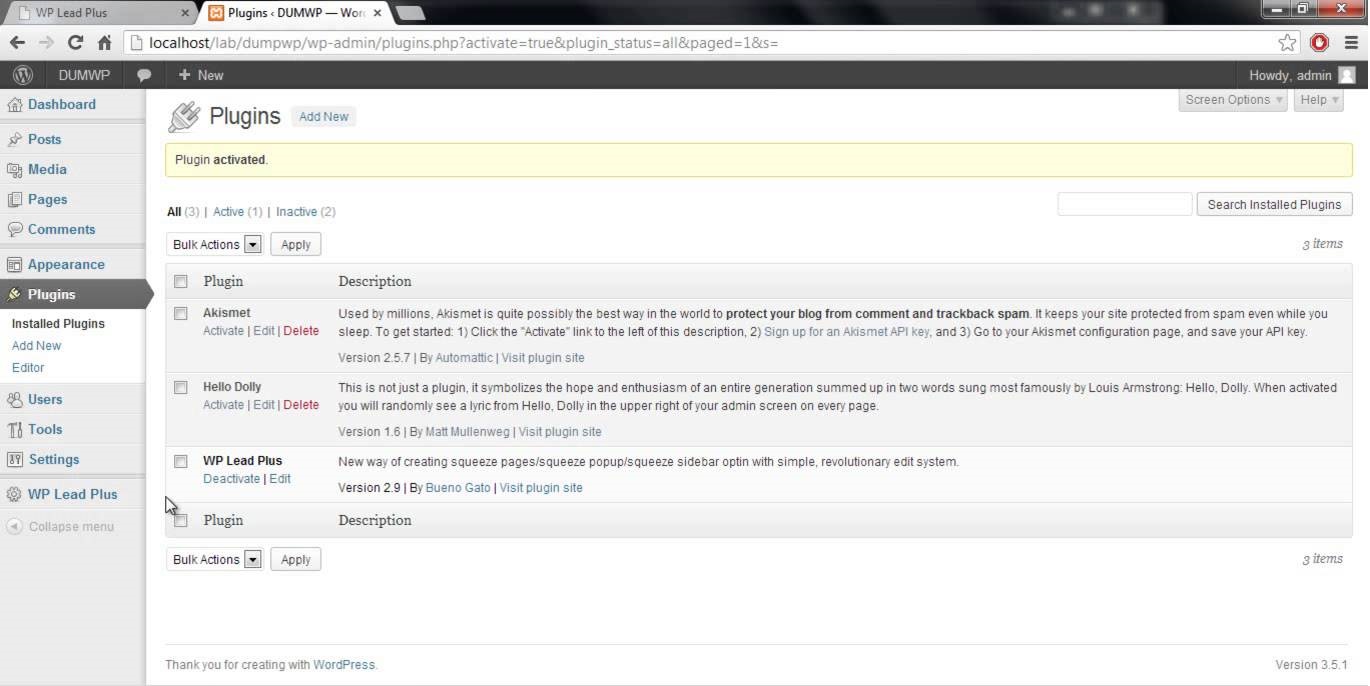
Task: Expand the Help dropdown tab
Action: (x=1318, y=100)
